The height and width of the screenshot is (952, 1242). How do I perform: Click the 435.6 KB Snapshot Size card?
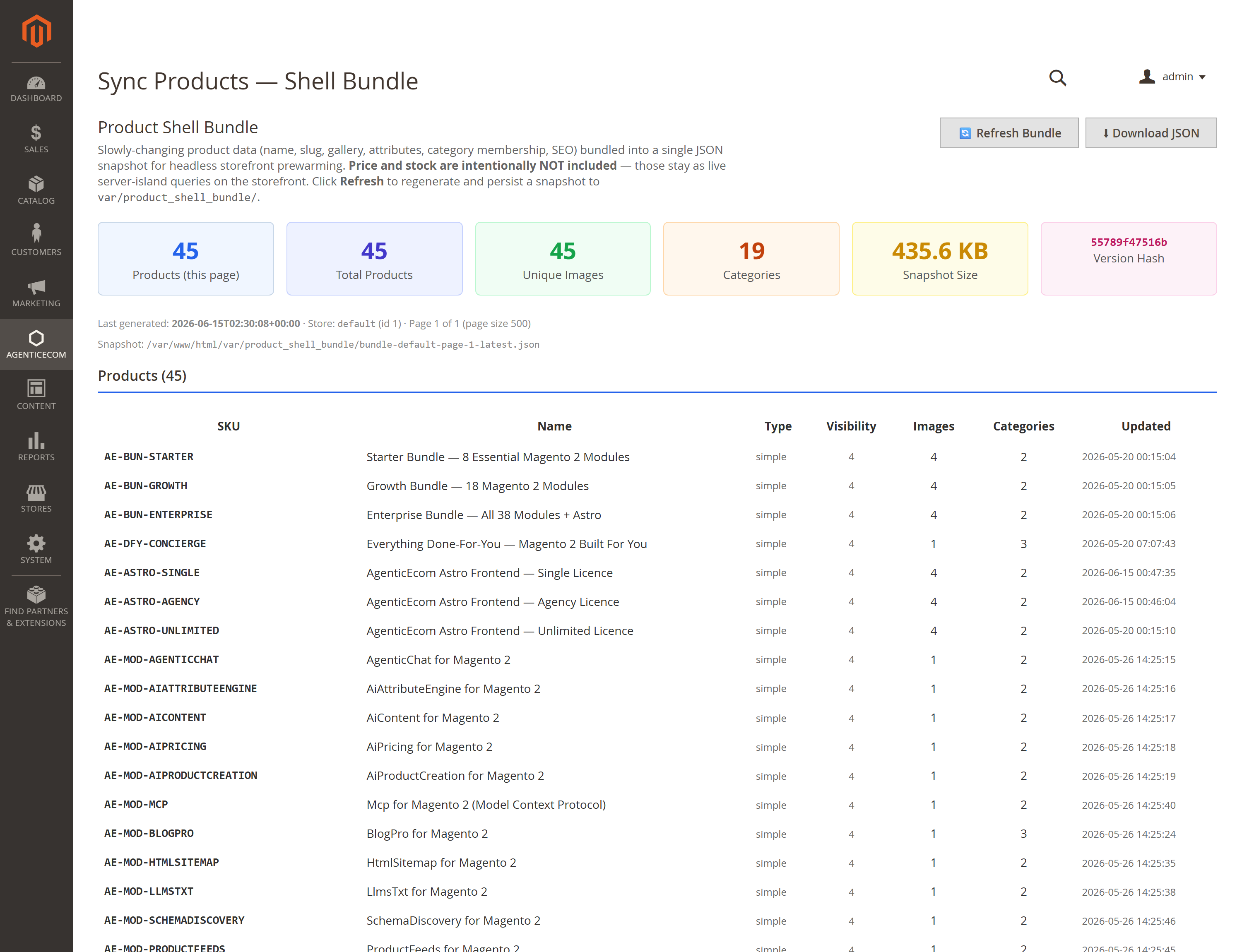pos(940,258)
